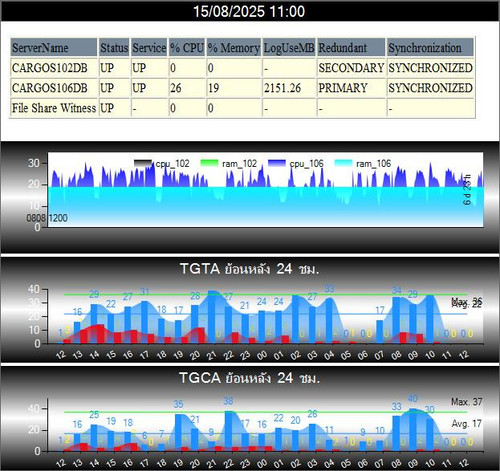Click the TGCA bar labeled 26 at hour 03
Image resolution: width=500 pixels, height=471 pixels.
tap(312, 438)
